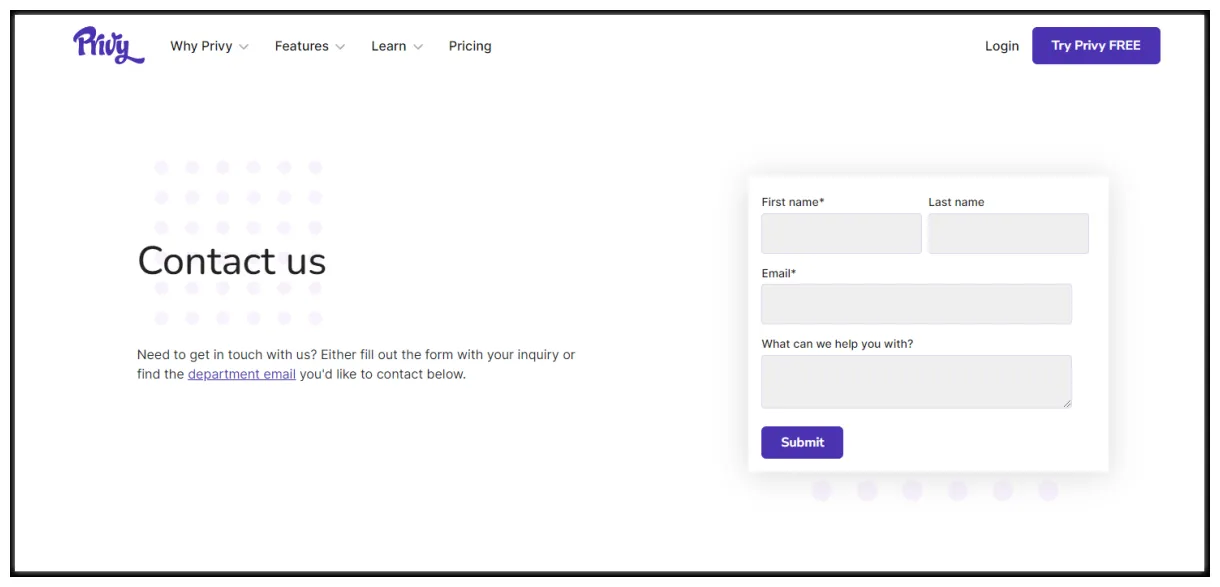Click the Last name input field
Screen dimensions: 1220x587
1007,233
